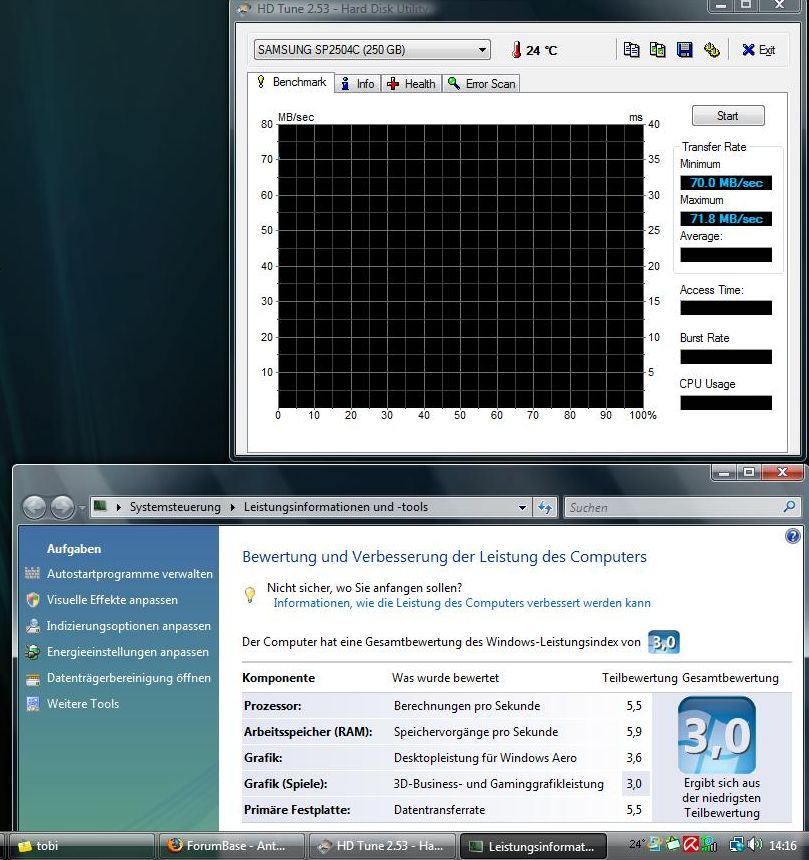Open the SAMSUNG SP2504C drive dropdown
809x860 pixels.
(371, 50)
